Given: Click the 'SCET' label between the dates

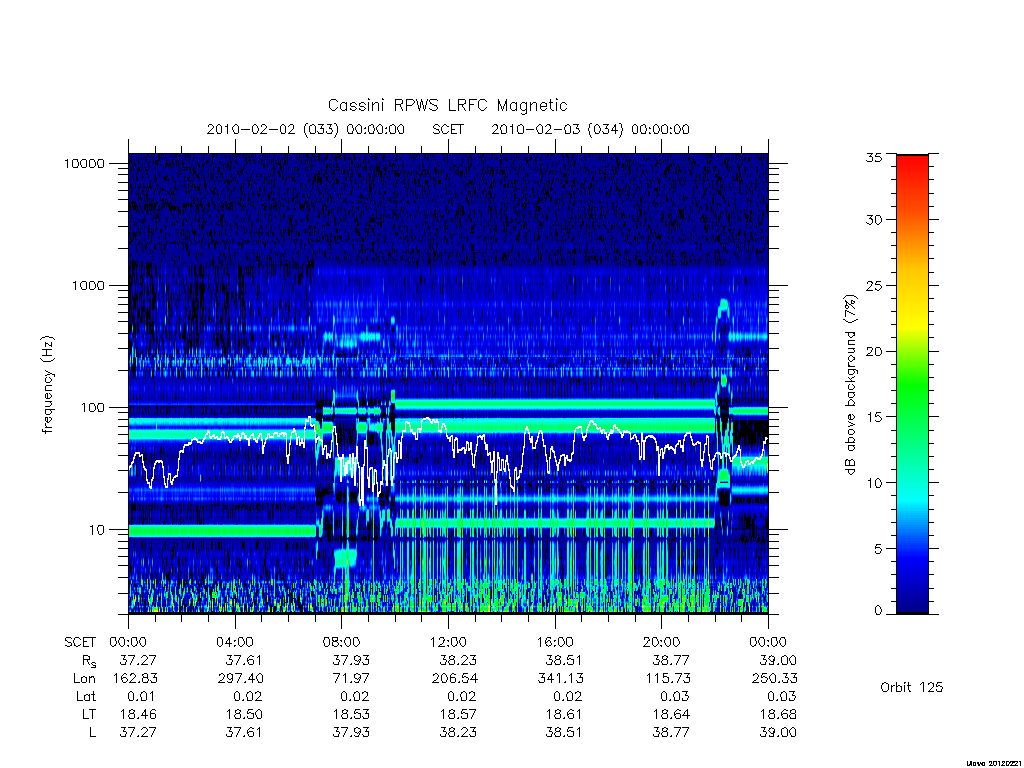Looking at the screenshot, I should click(x=448, y=129).
